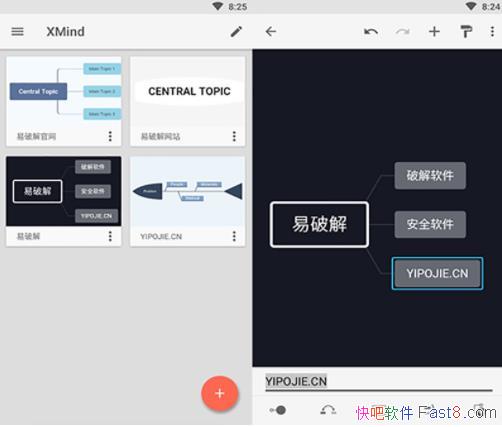This screenshot has width=502, height=427.
Task: Go back using the left arrow
Action: pos(271,32)
